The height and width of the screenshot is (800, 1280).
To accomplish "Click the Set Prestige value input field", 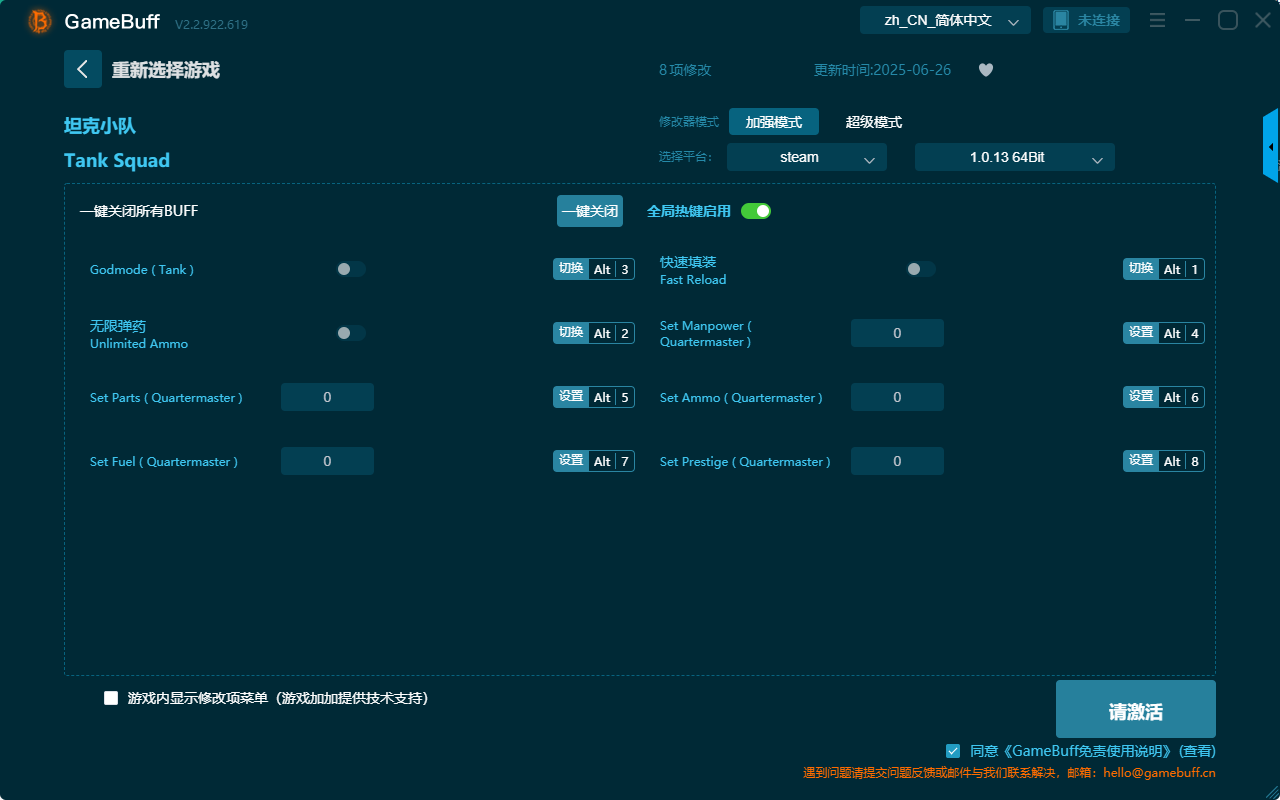I will pyautogui.click(x=897, y=461).
